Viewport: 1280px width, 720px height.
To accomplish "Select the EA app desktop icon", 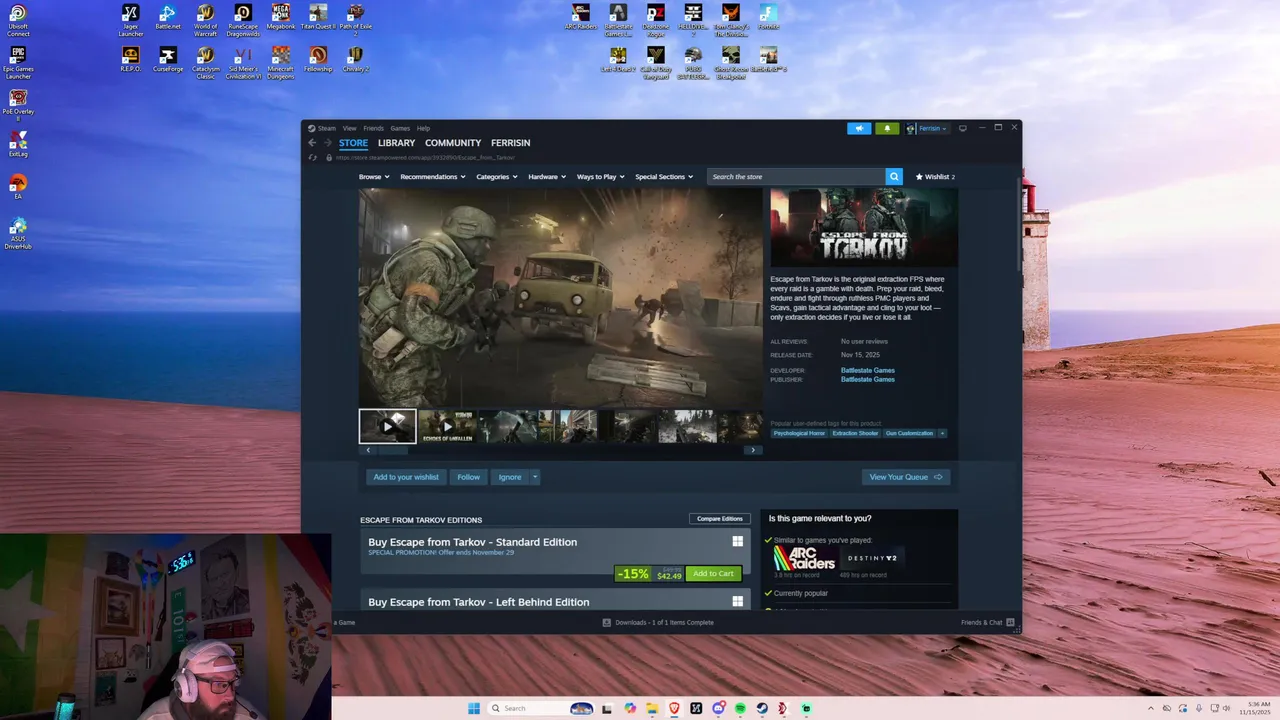I will (x=18, y=187).
